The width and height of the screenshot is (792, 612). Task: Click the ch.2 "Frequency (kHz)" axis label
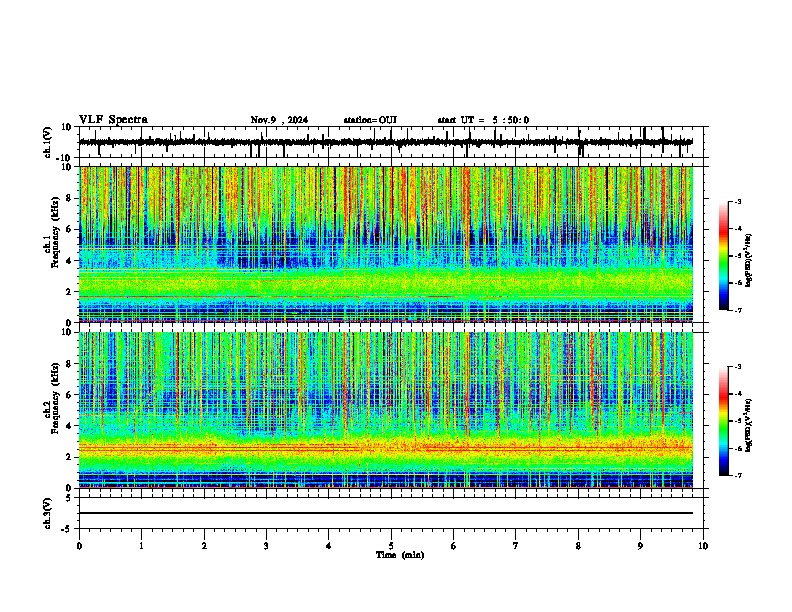click(x=55, y=398)
